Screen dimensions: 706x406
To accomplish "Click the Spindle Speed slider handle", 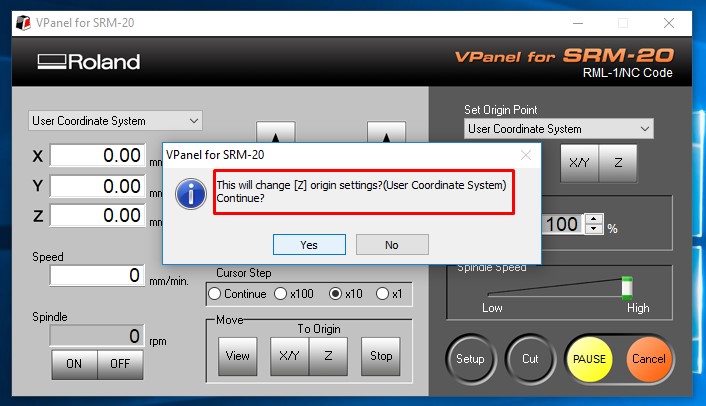I will [x=627, y=288].
